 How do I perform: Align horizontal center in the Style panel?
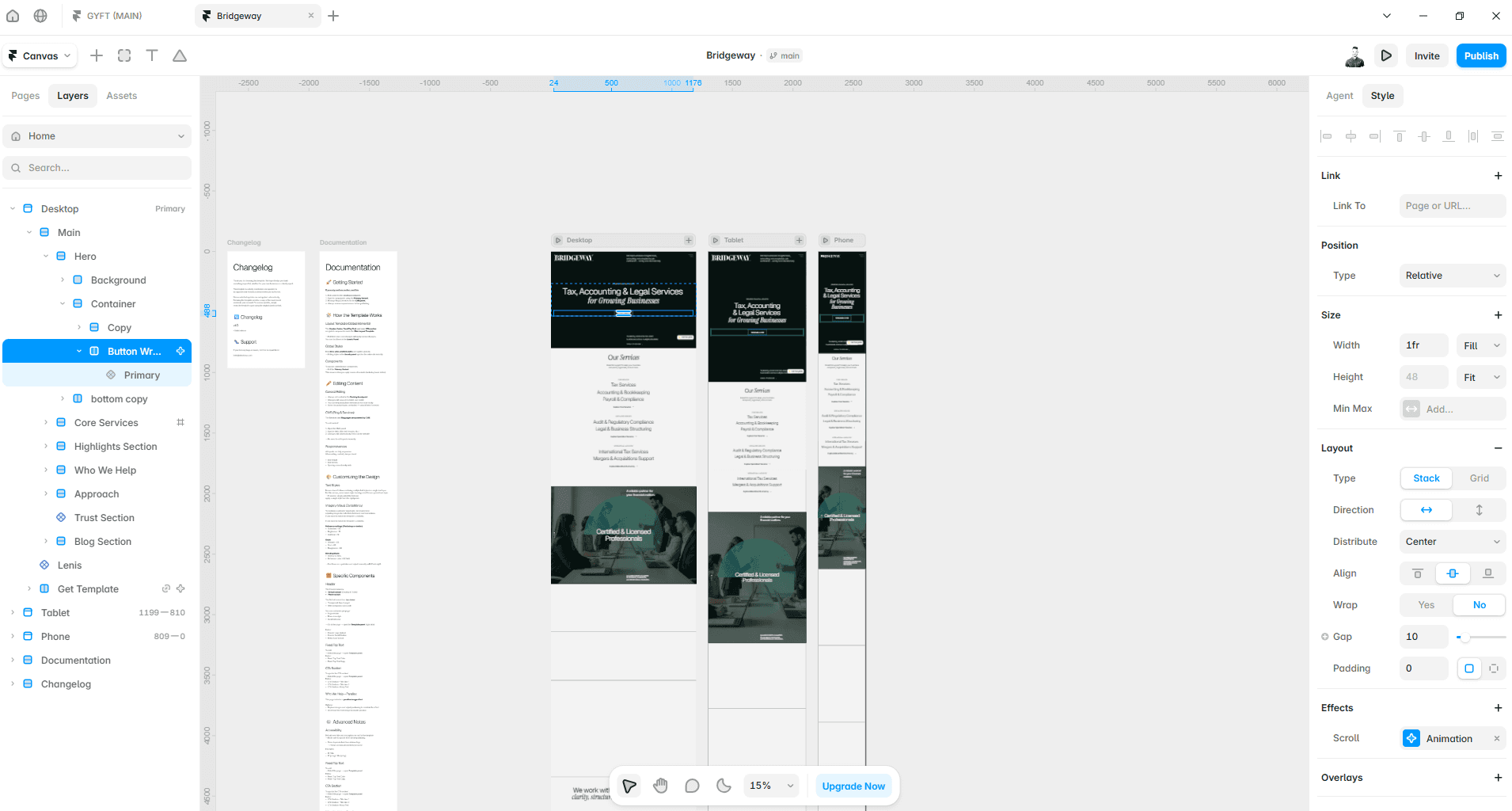[1351, 136]
